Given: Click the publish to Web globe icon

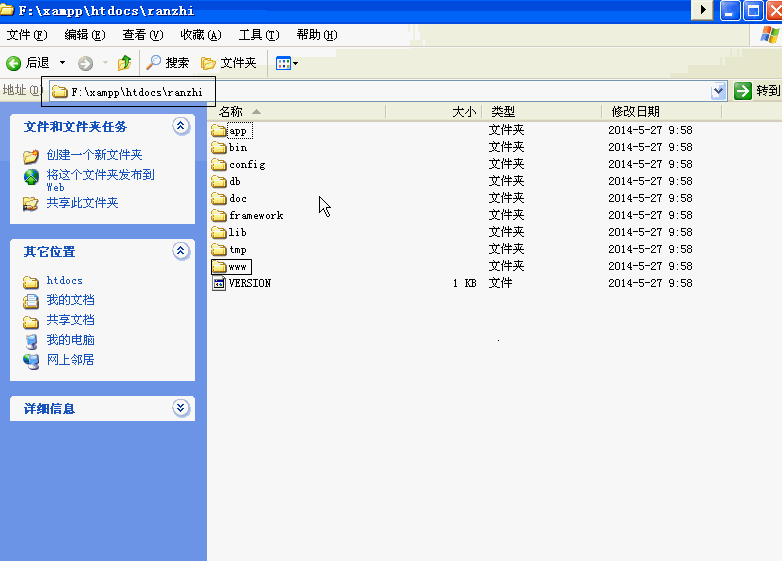Looking at the screenshot, I should coord(31,177).
